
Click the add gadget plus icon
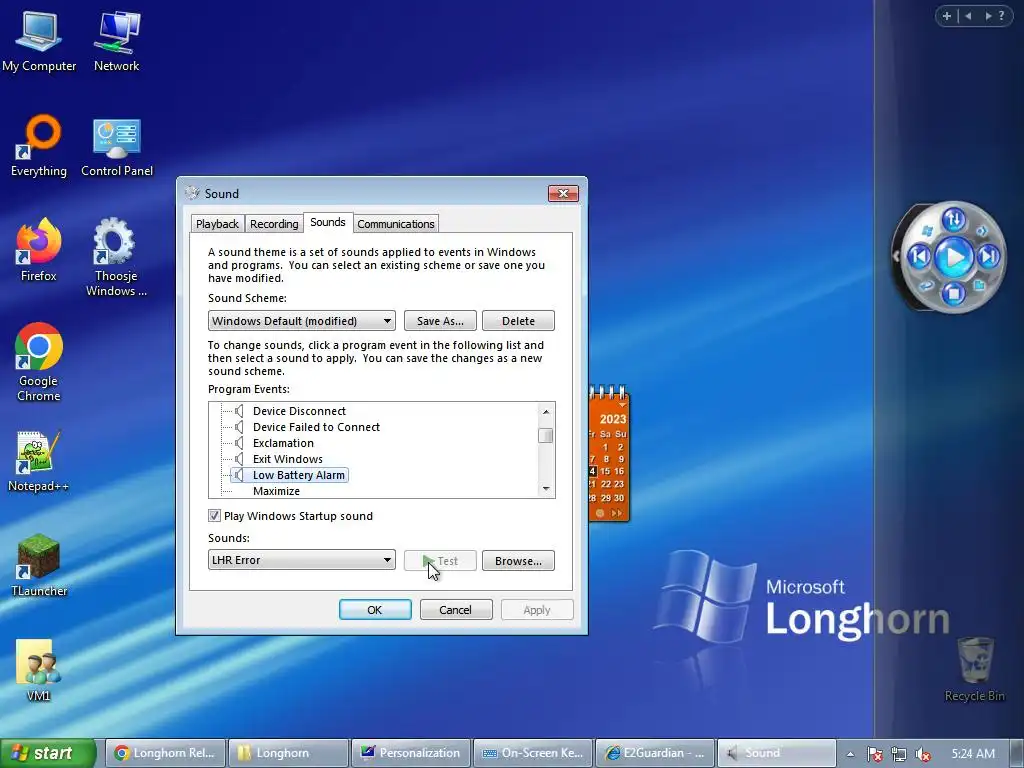coord(946,16)
